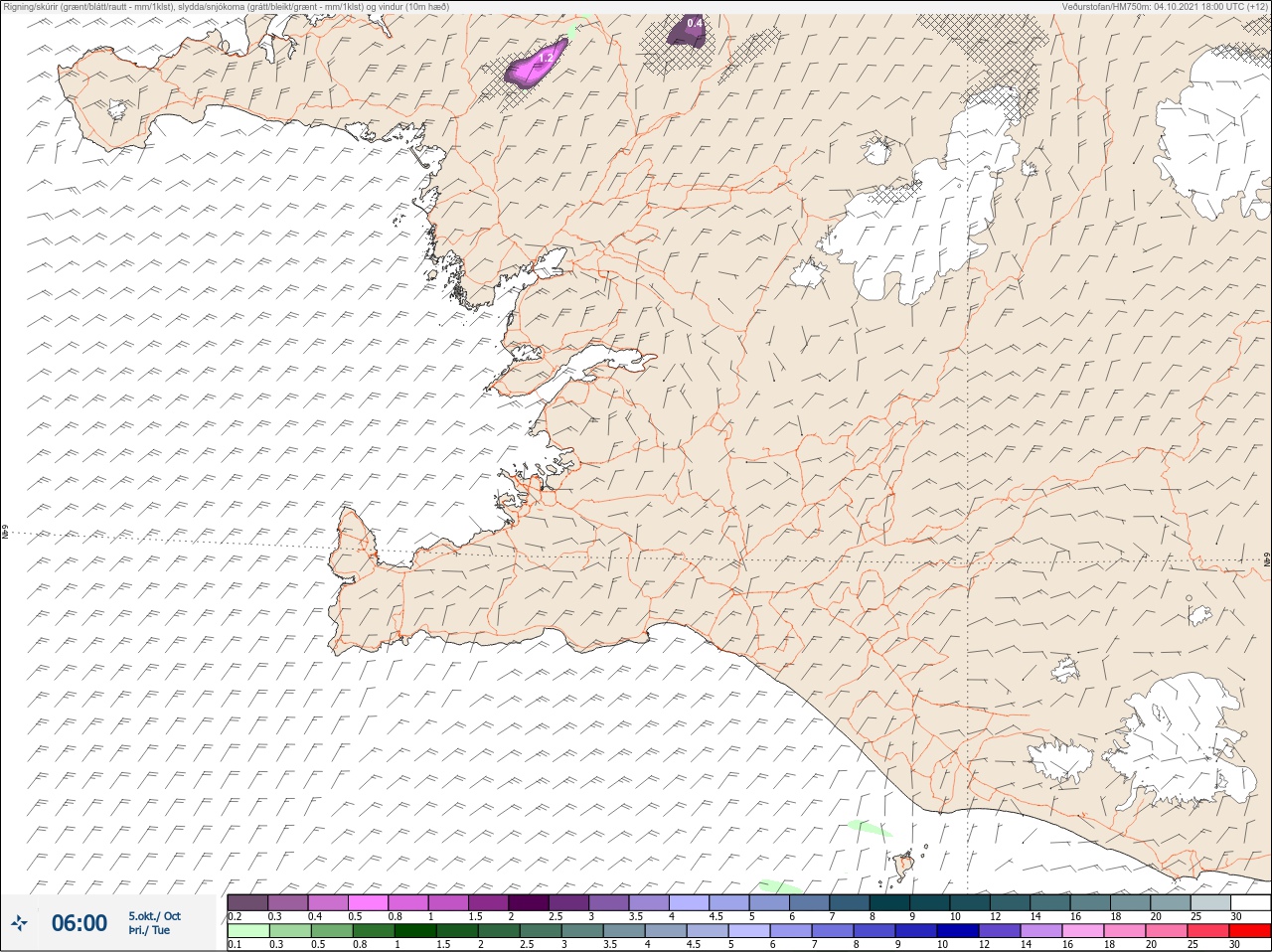Click the compass-star icon beside 06:00
Image resolution: width=1272 pixels, height=952 pixels.
tap(19, 923)
